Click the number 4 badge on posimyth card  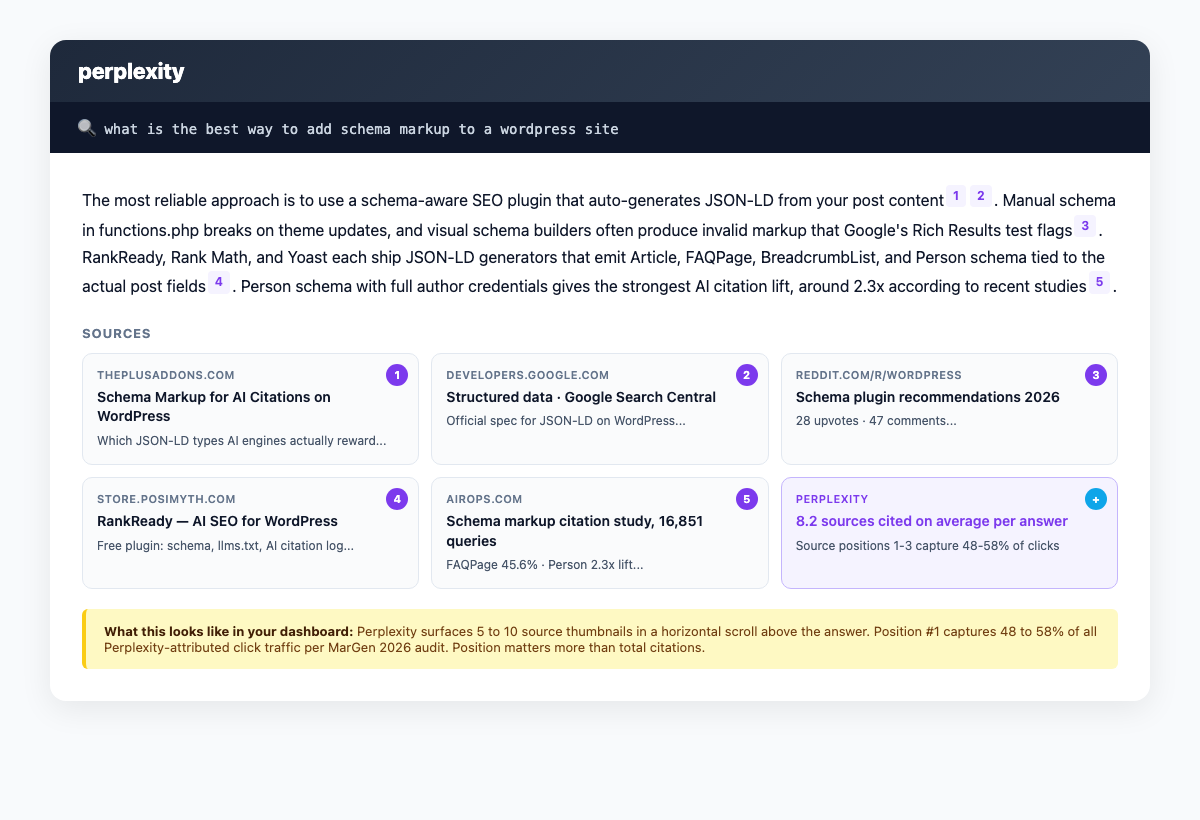coord(397,499)
